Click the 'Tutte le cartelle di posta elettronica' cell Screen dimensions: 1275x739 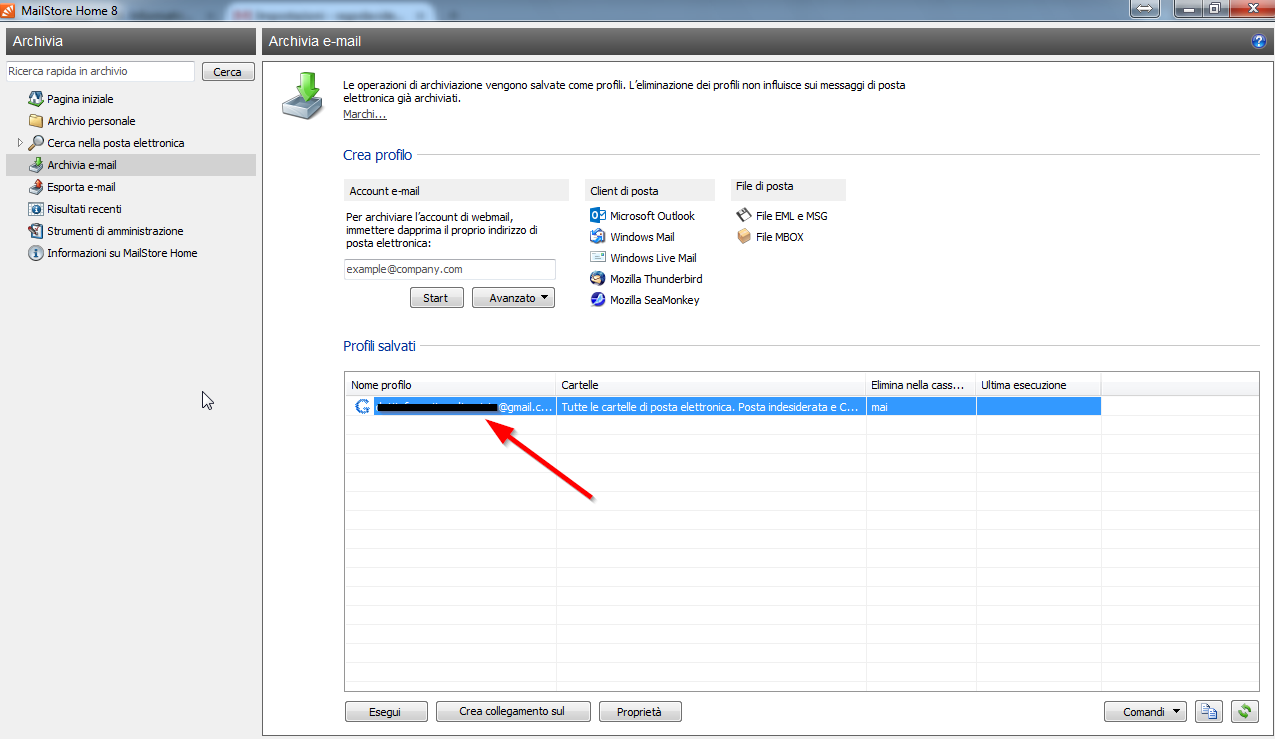(711, 407)
